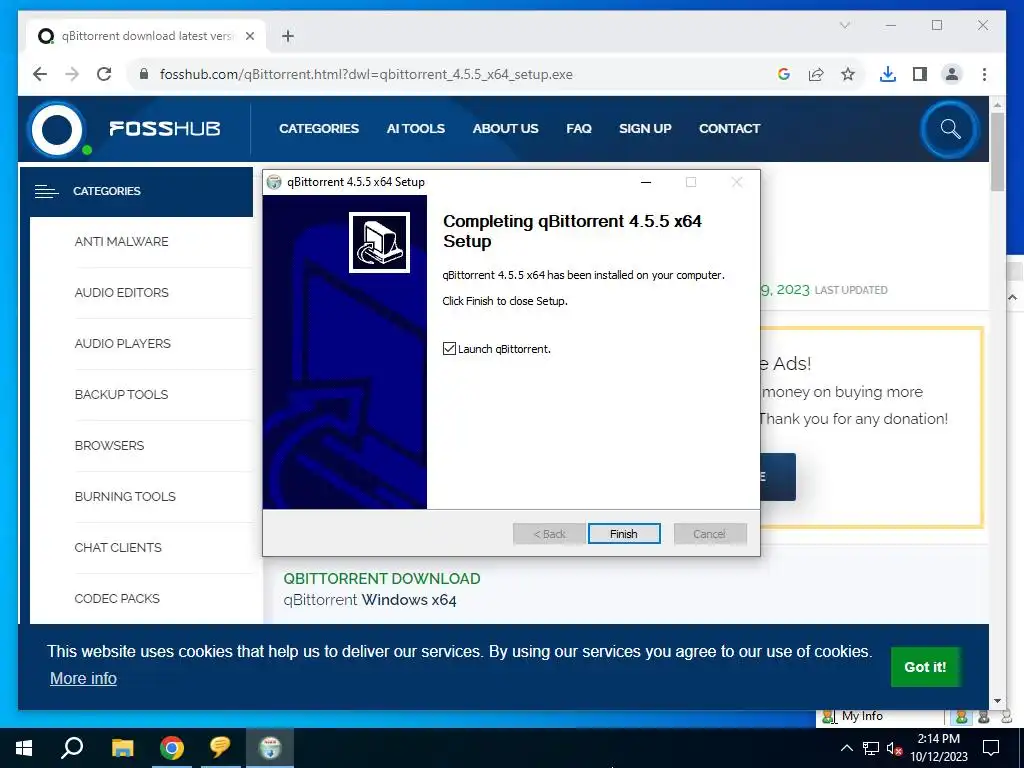Click the qBittorrent installer taskbar icon
1024x768 pixels.
pos(270,748)
